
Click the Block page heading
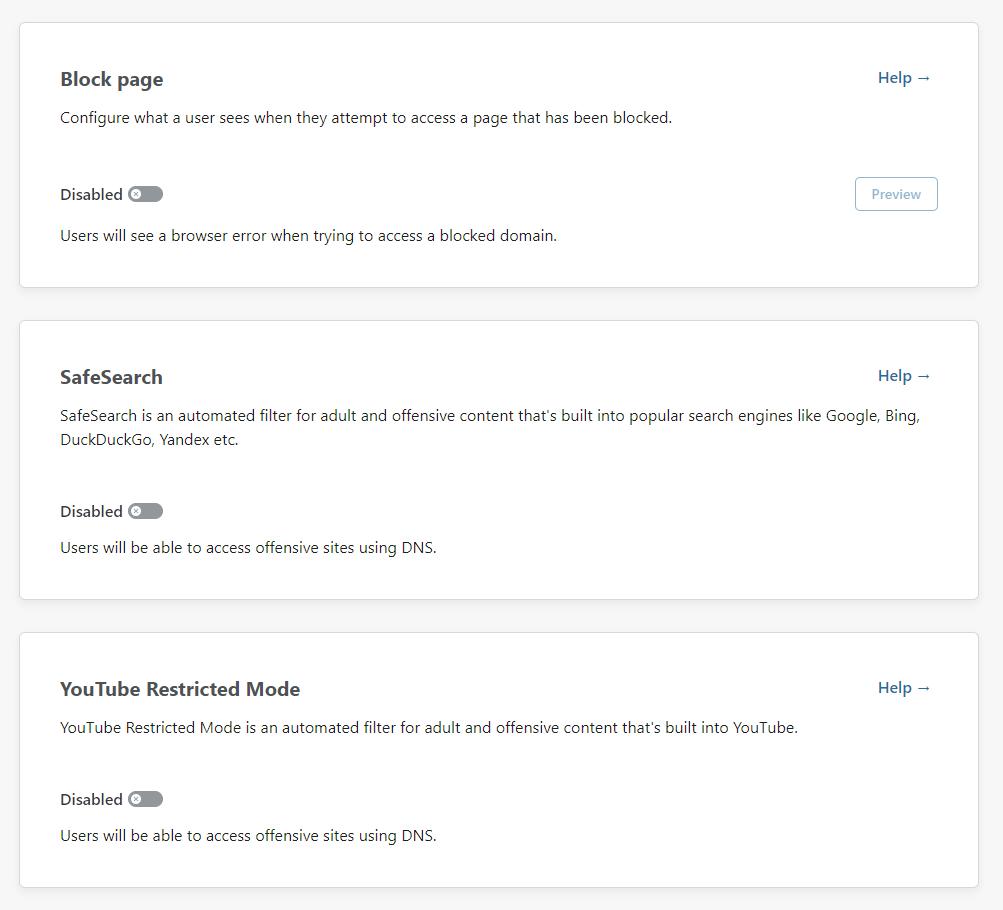click(111, 79)
